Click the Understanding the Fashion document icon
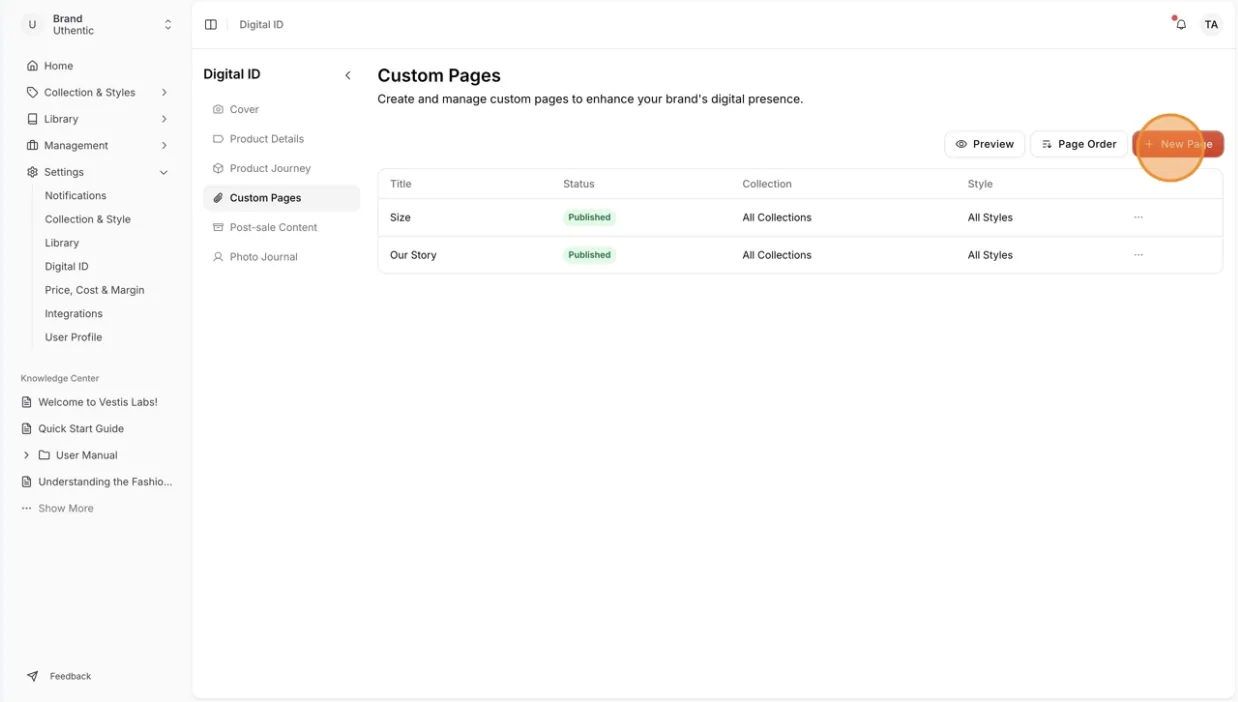1238x702 pixels. pyautogui.click(x=27, y=482)
